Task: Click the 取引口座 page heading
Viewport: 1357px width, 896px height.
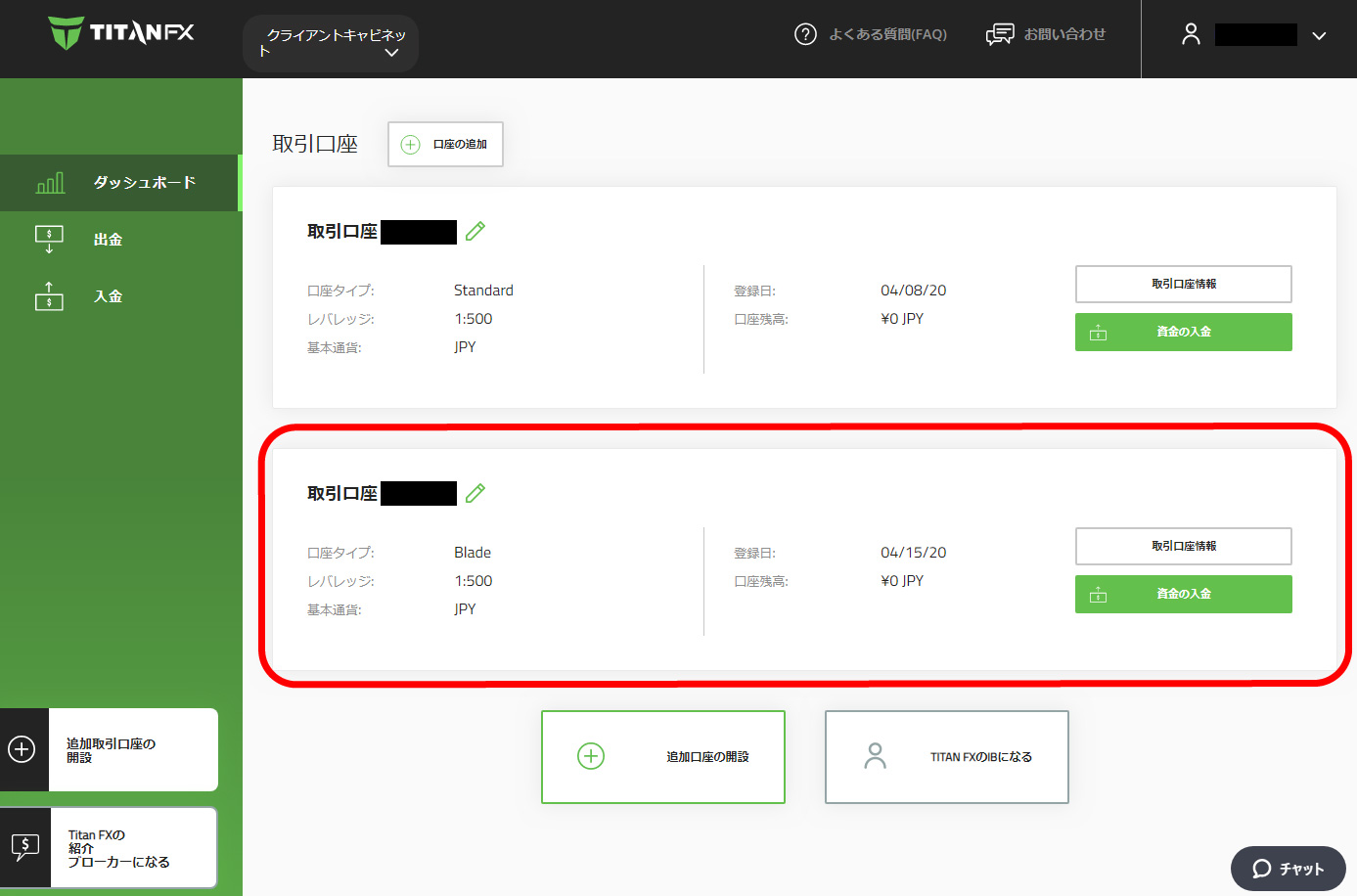Action: (315, 144)
